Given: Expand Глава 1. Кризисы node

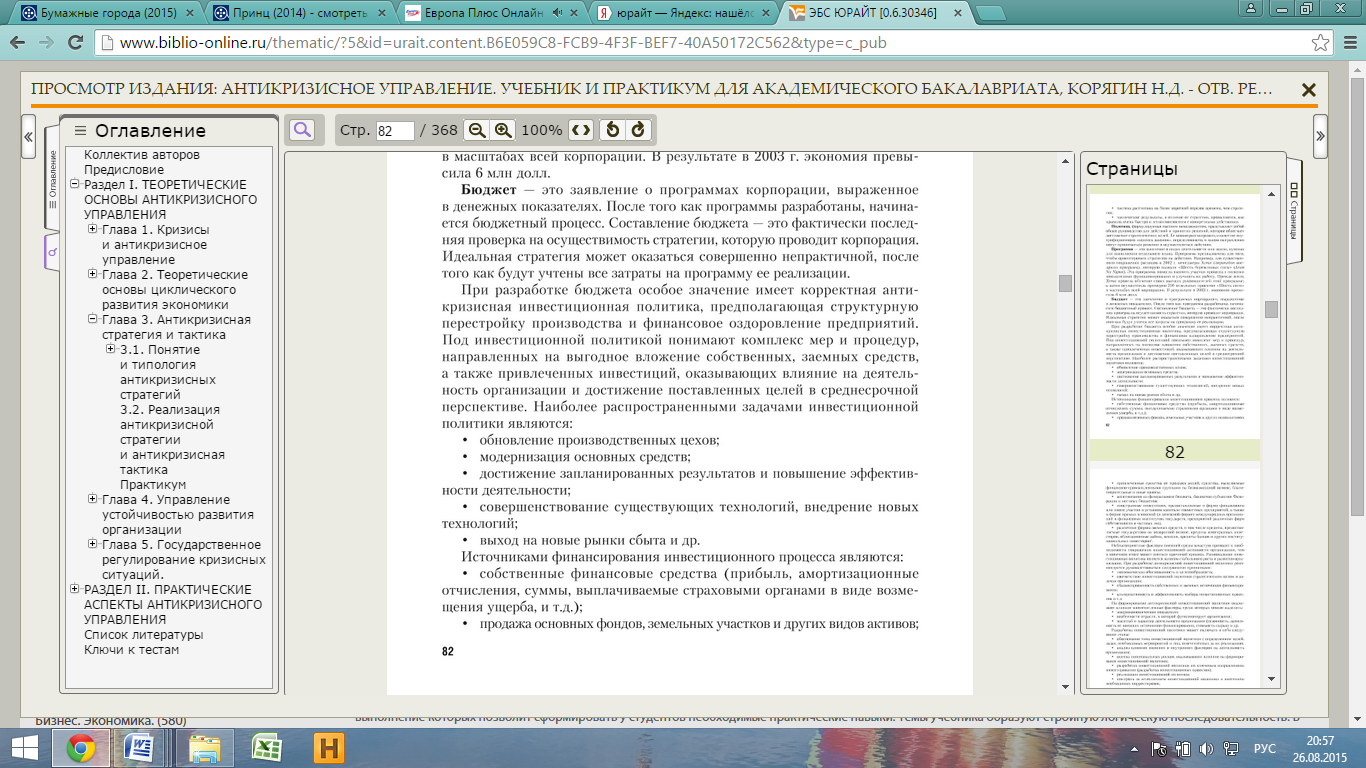Looking at the screenshot, I should point(93,230).
